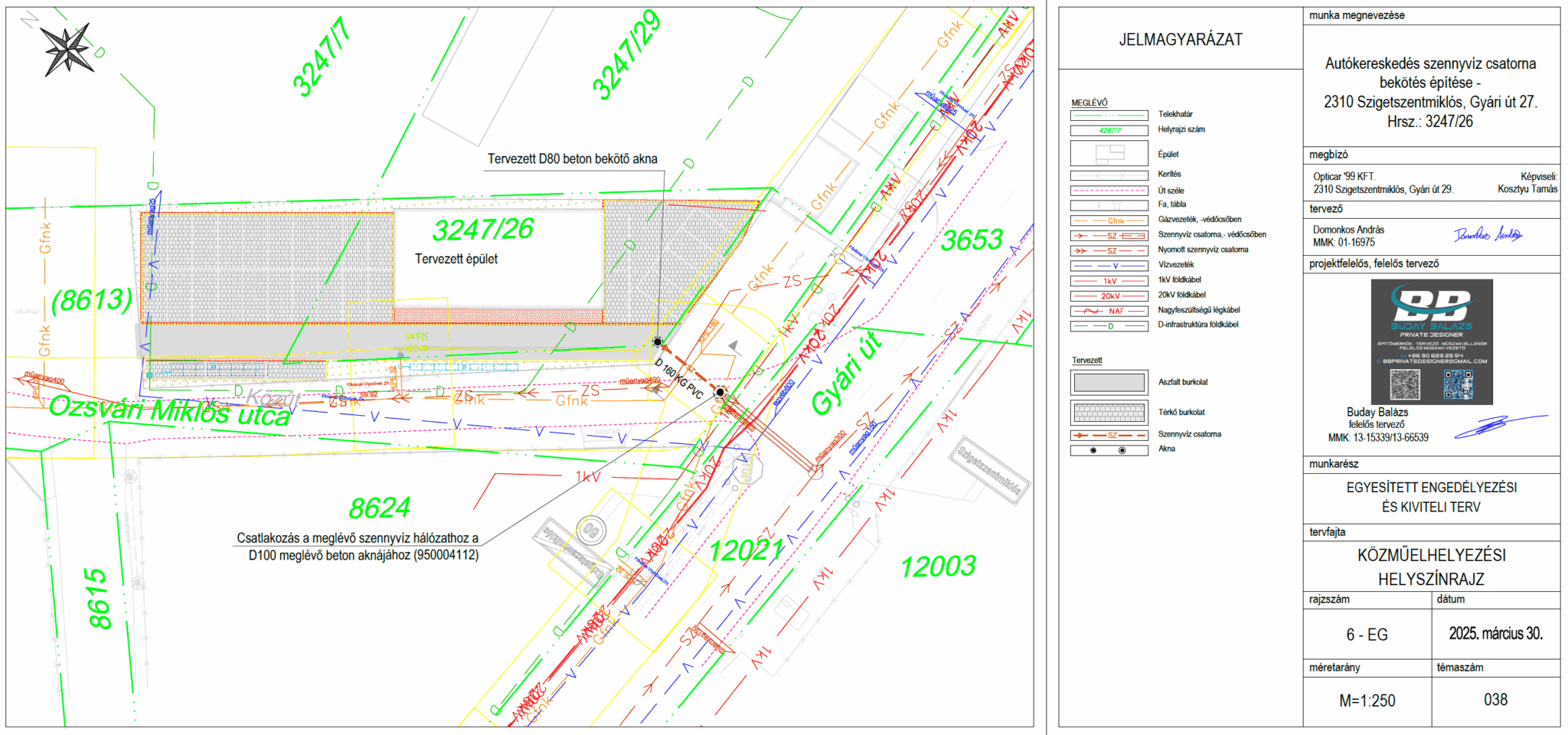Click the 'Tervezett D80 beton bekötő akna' annotation
Screen dimensions: 1568x735
coord(572,159)
